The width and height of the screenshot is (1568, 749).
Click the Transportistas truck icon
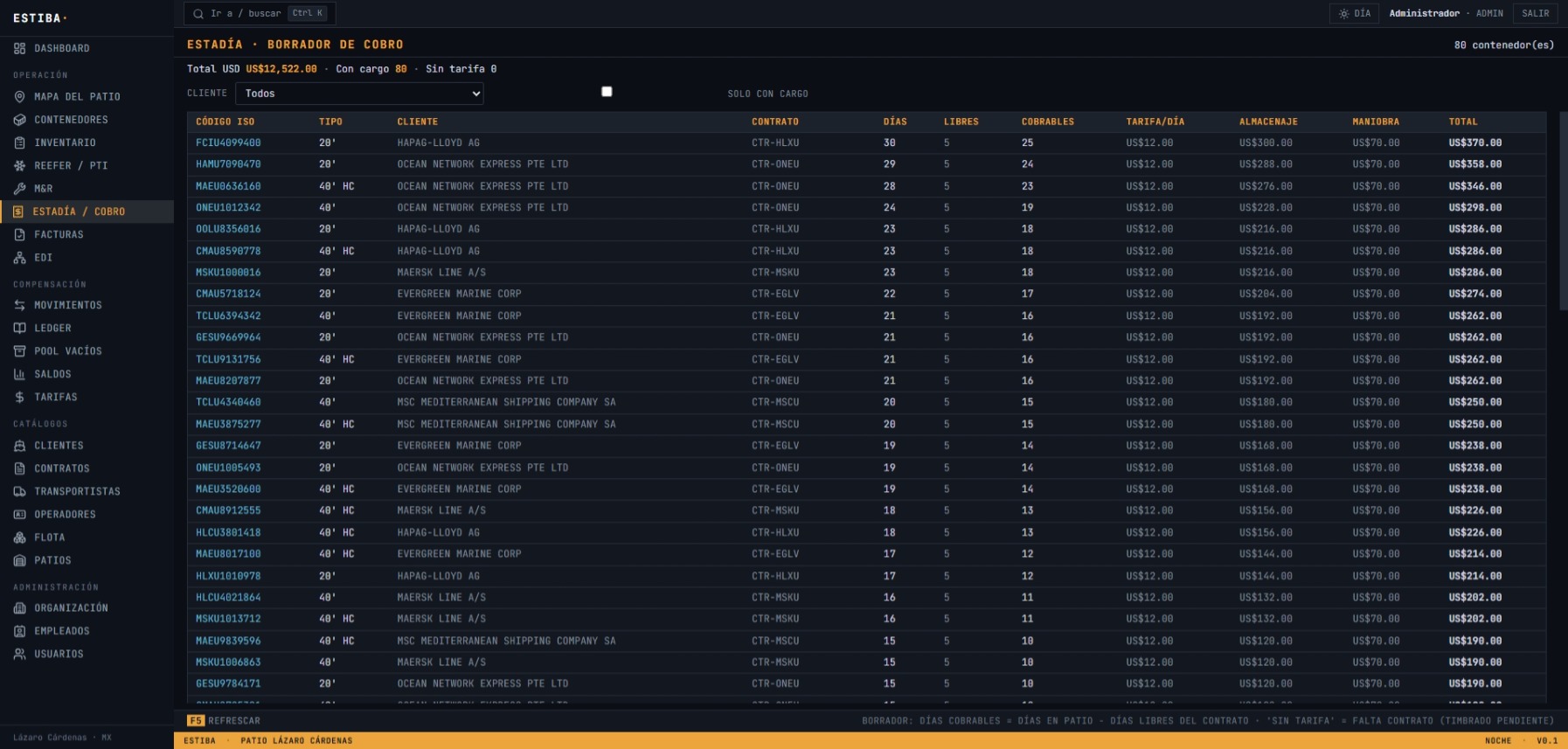click(x=19, y=491)
